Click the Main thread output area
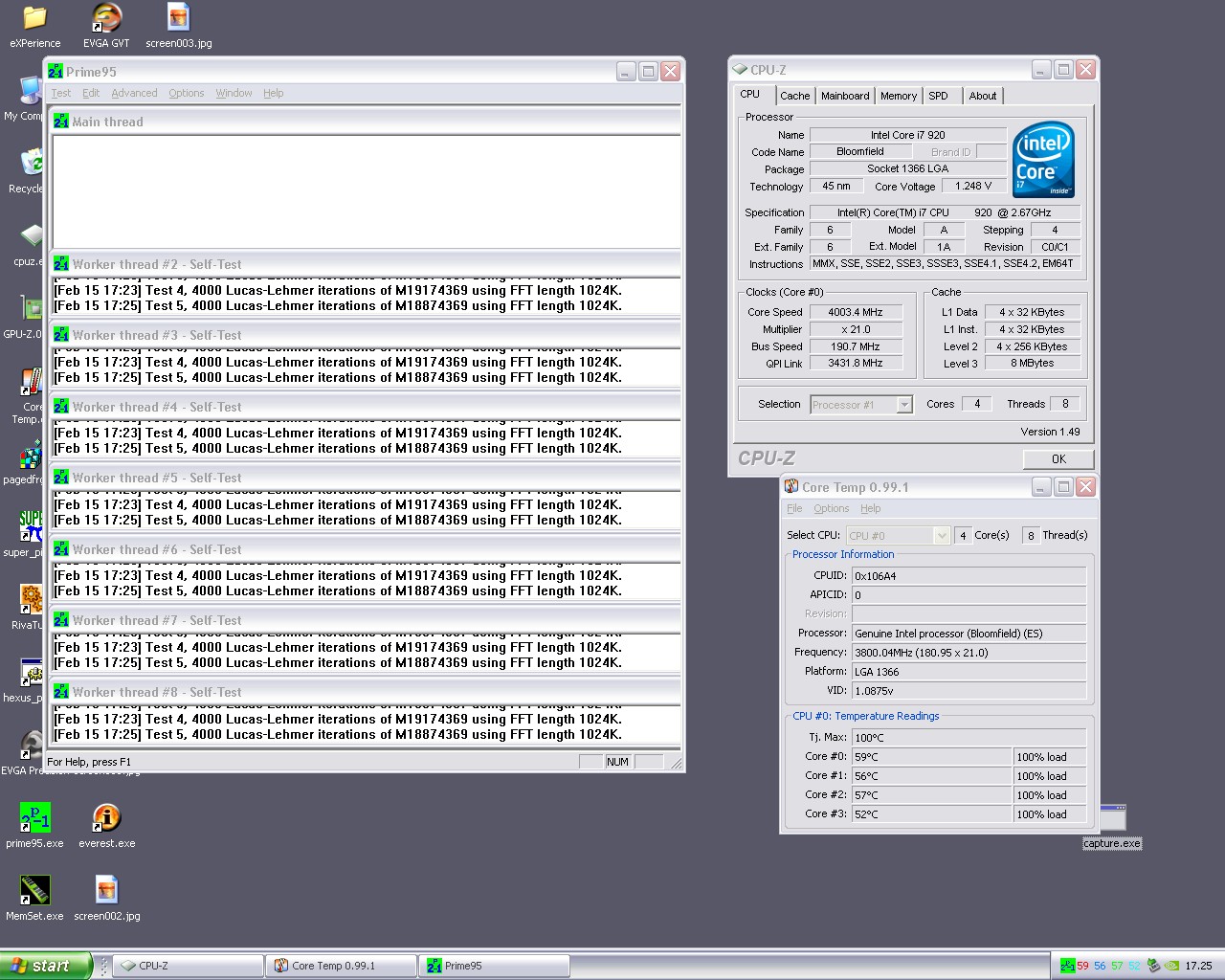The height and width of the screenshot is (980, 1225). (366, 191)
